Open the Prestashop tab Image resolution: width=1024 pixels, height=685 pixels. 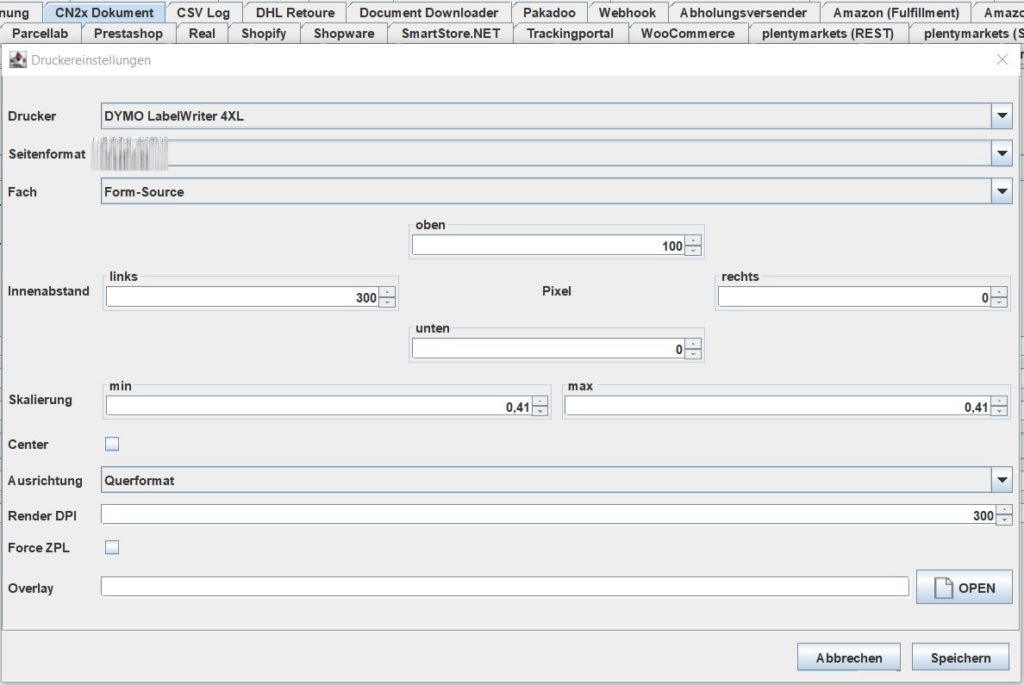(x=128, y=33)
